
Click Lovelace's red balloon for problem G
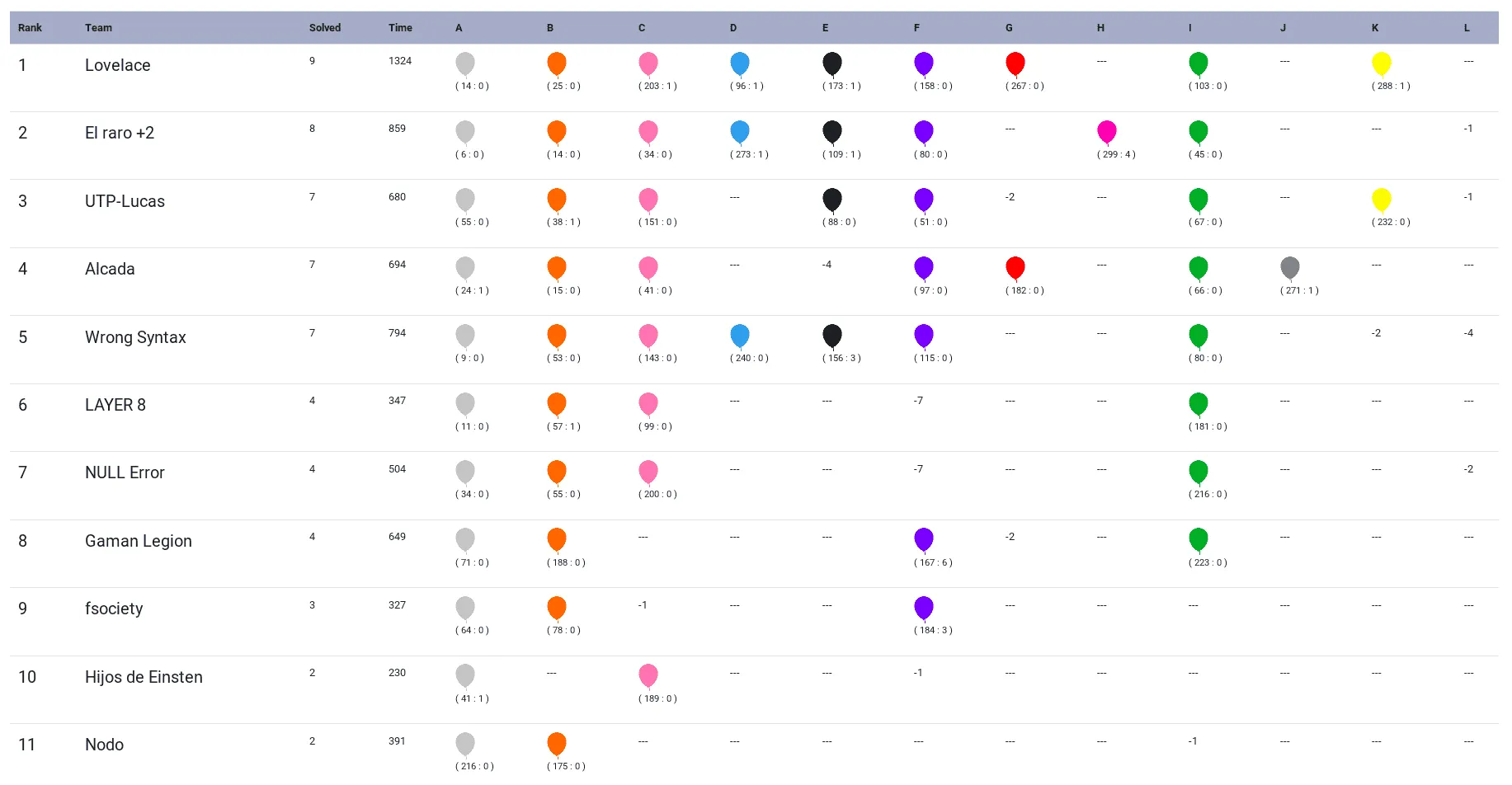1015,63
